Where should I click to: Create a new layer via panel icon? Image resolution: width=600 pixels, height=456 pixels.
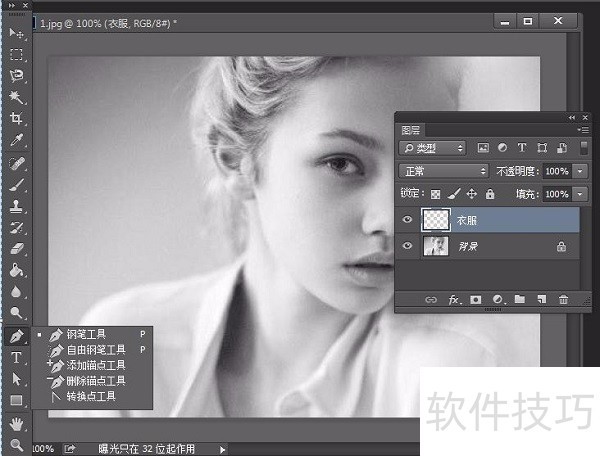[x=541, y=299]
